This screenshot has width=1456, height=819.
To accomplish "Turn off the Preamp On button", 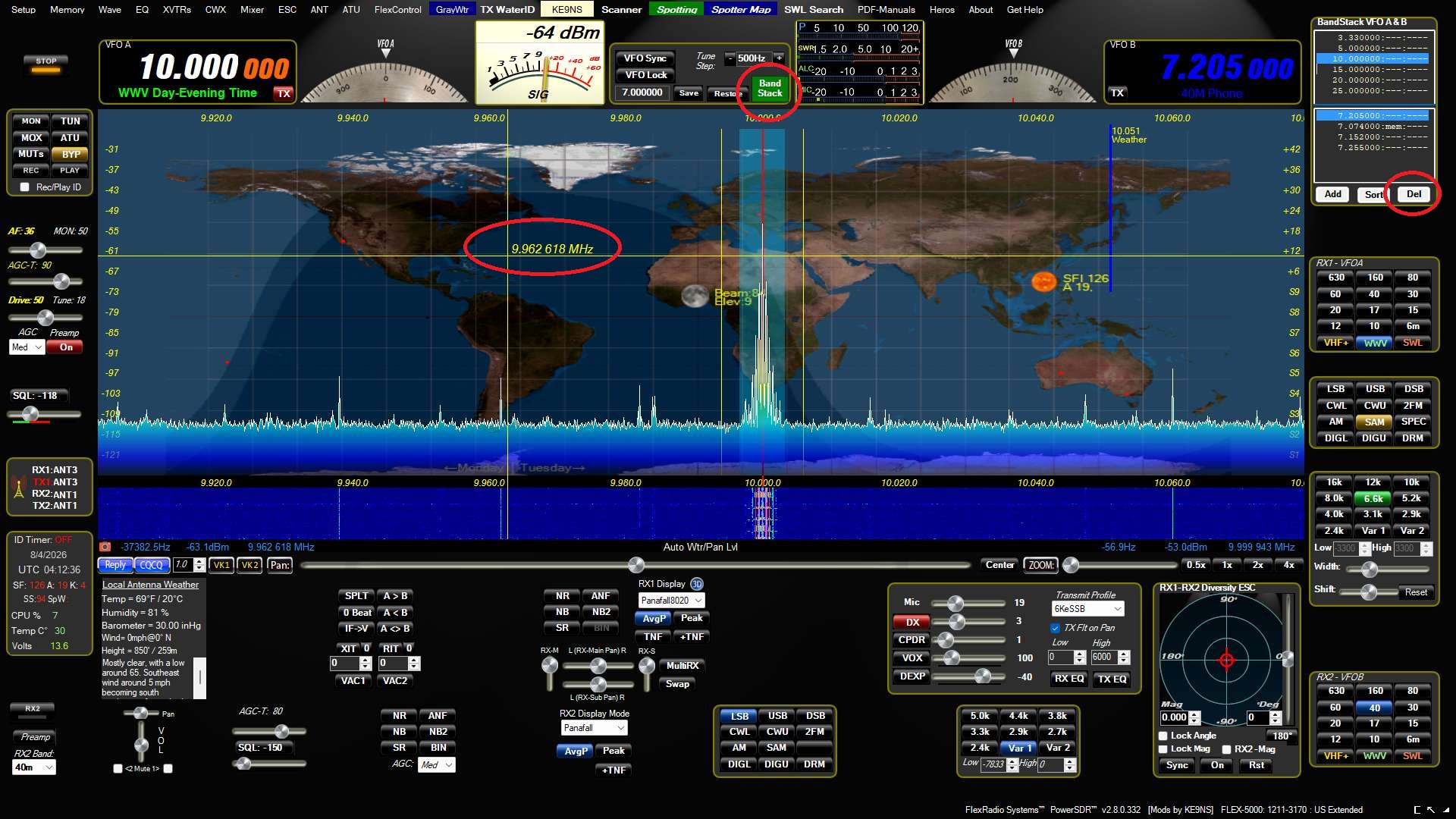I will 66,347.
